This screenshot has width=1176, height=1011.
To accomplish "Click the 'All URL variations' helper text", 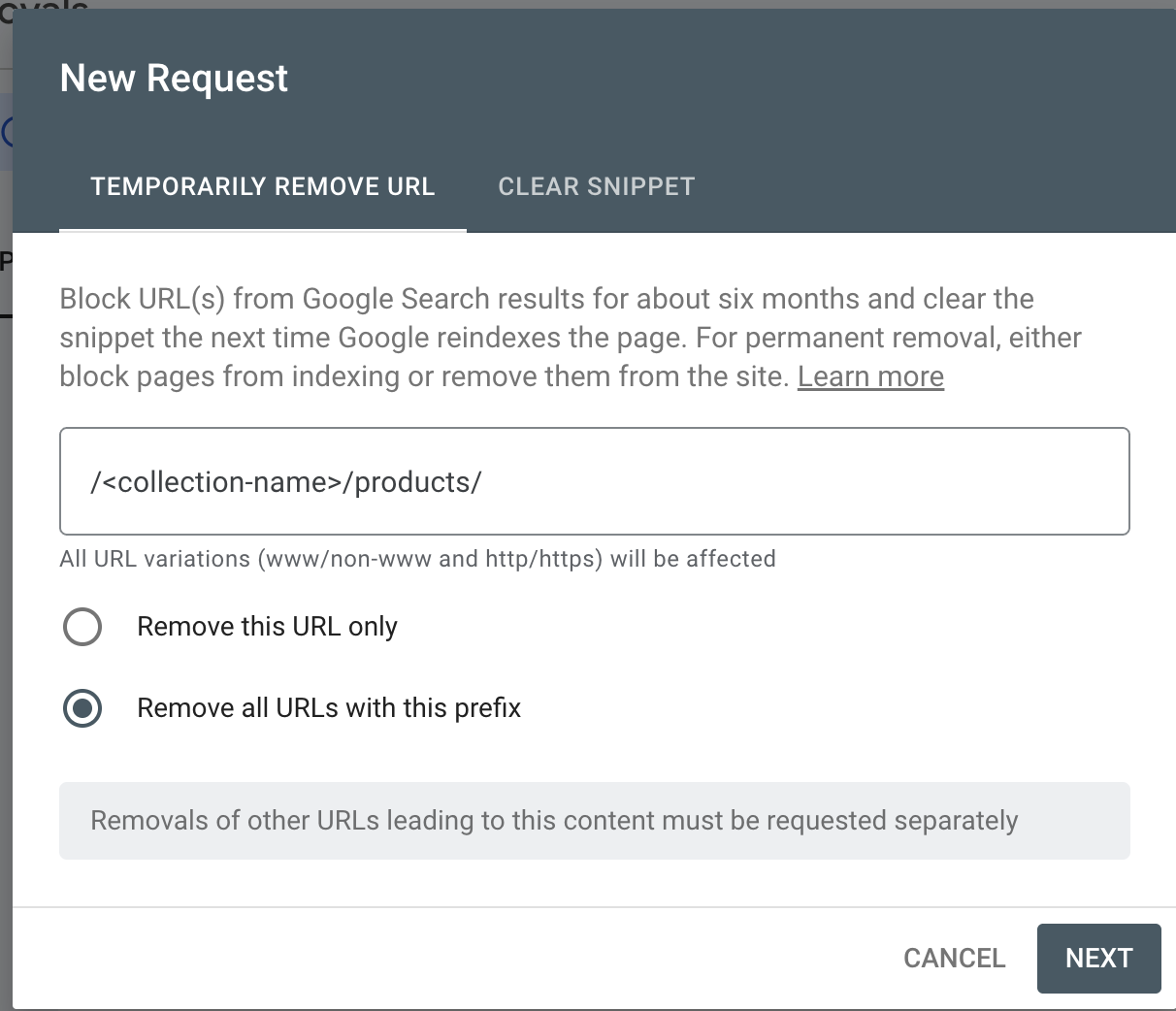I will (x=417, y=559).
